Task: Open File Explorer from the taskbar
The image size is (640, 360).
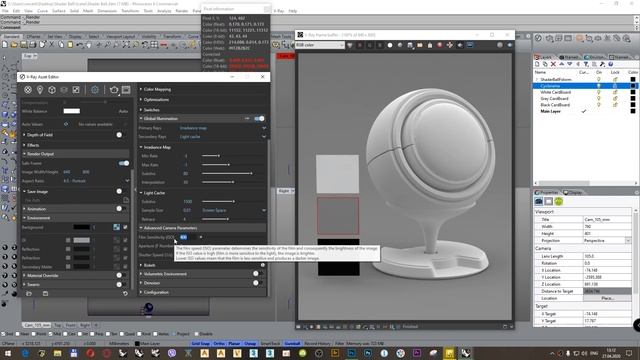Action: [x=58, y=353]
